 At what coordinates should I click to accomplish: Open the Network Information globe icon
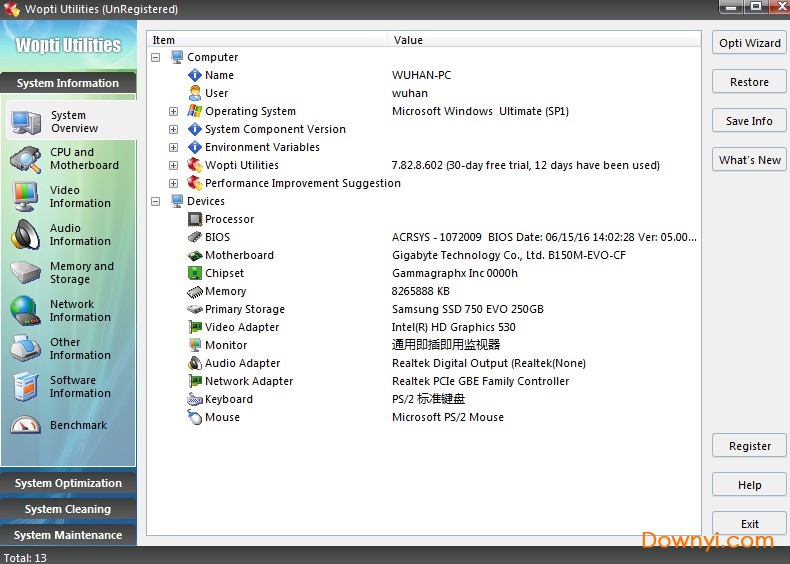click(25, 311)
